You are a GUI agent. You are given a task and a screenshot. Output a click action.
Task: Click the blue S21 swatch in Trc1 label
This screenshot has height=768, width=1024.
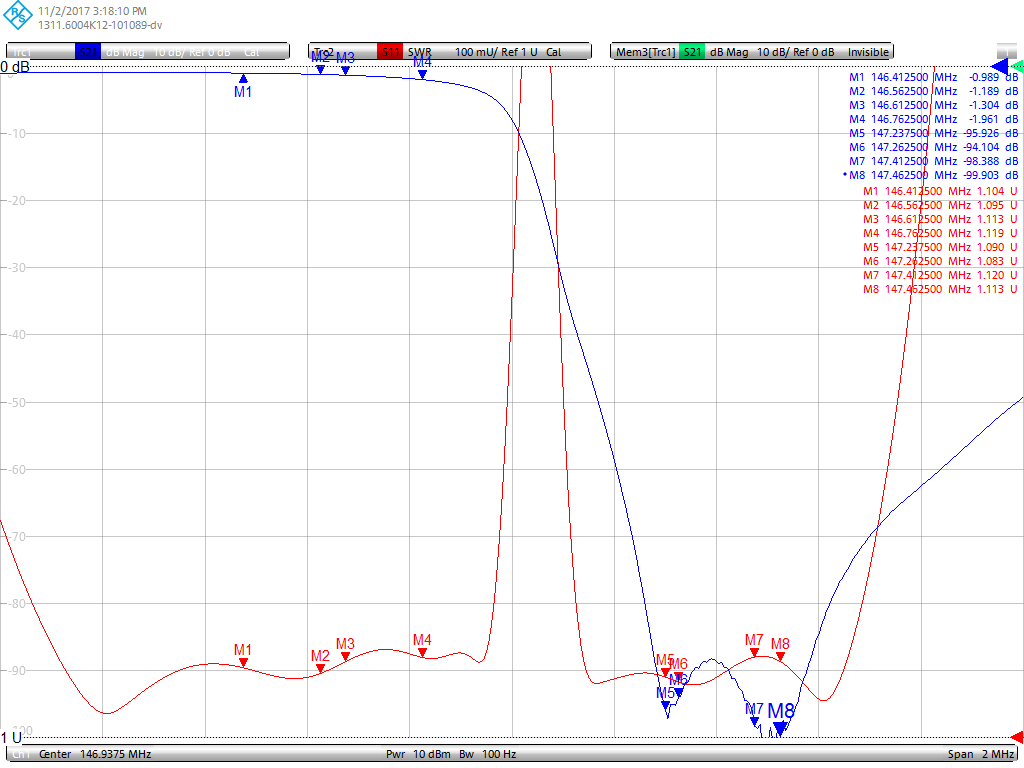coord(88,52)
